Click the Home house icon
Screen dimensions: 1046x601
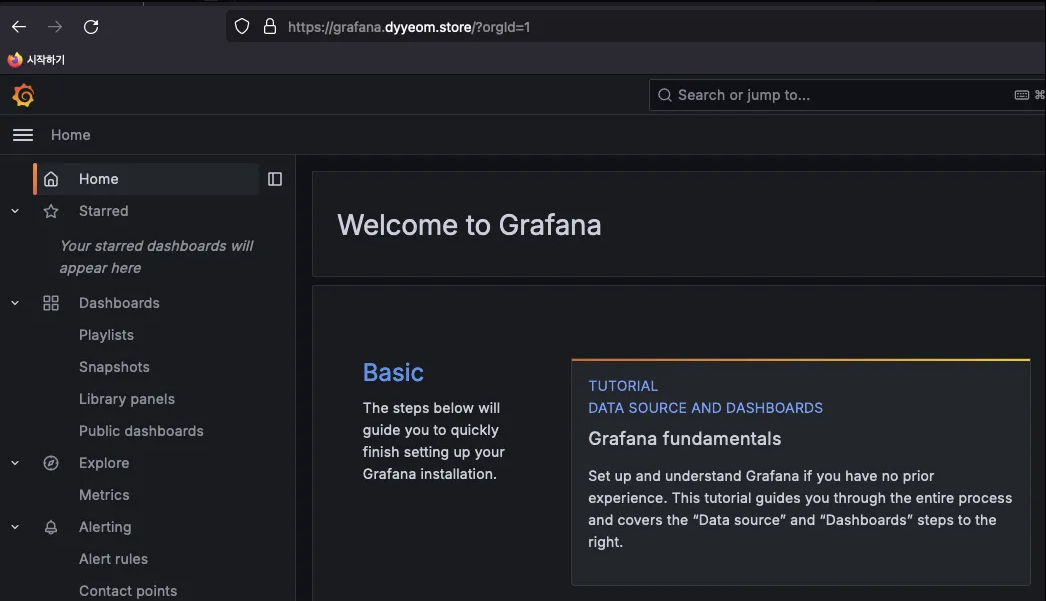[51, 179]
